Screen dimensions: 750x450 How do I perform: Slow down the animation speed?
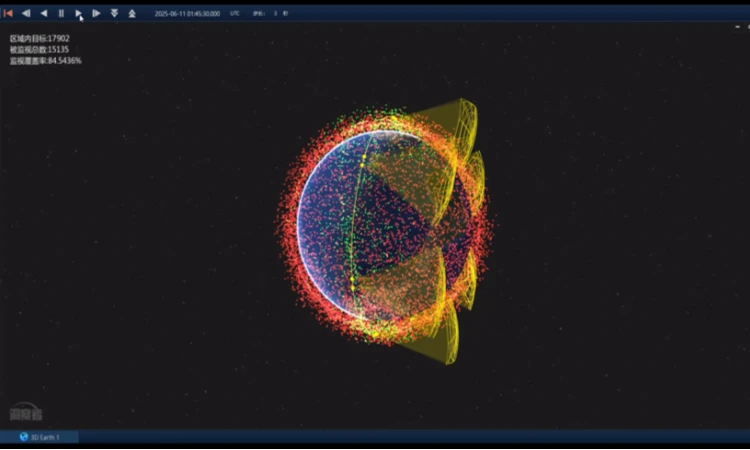click(114, 13)
